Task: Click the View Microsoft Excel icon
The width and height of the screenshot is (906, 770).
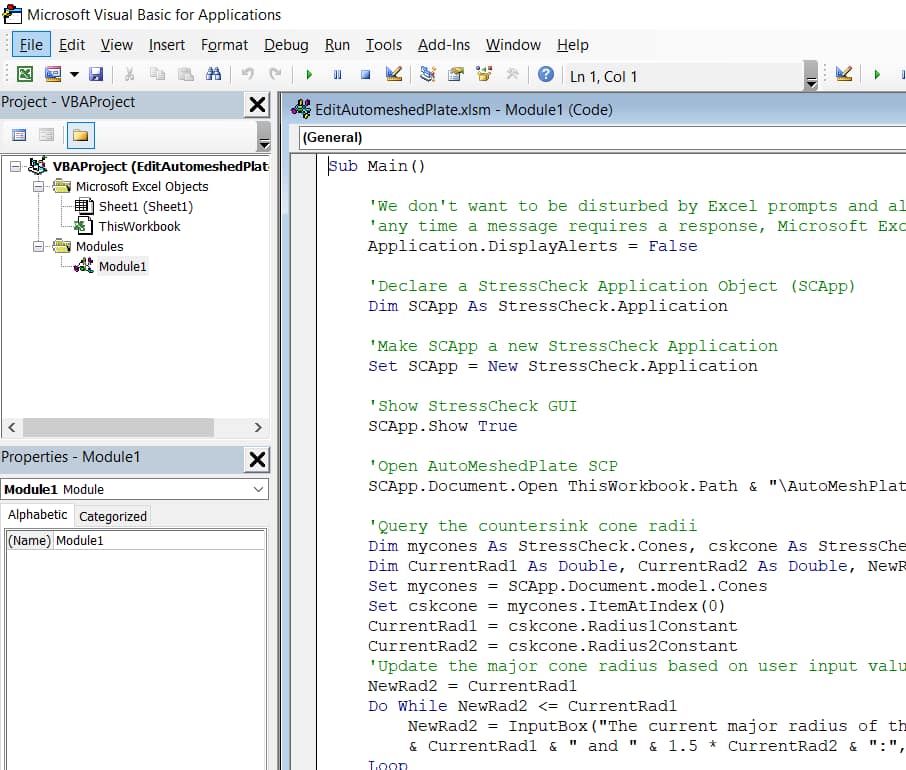Action: tap(24, 74)
